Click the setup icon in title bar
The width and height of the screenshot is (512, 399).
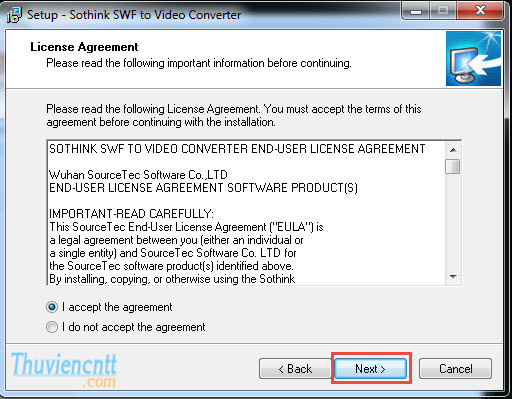(x=15, y=15)
